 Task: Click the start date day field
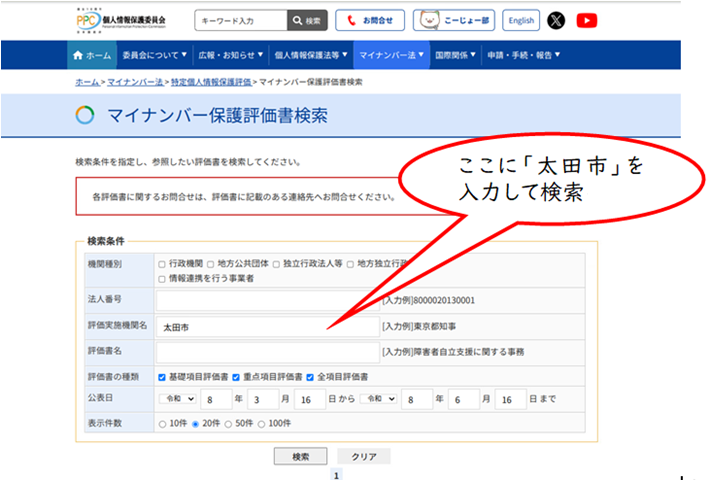point(310,399)
